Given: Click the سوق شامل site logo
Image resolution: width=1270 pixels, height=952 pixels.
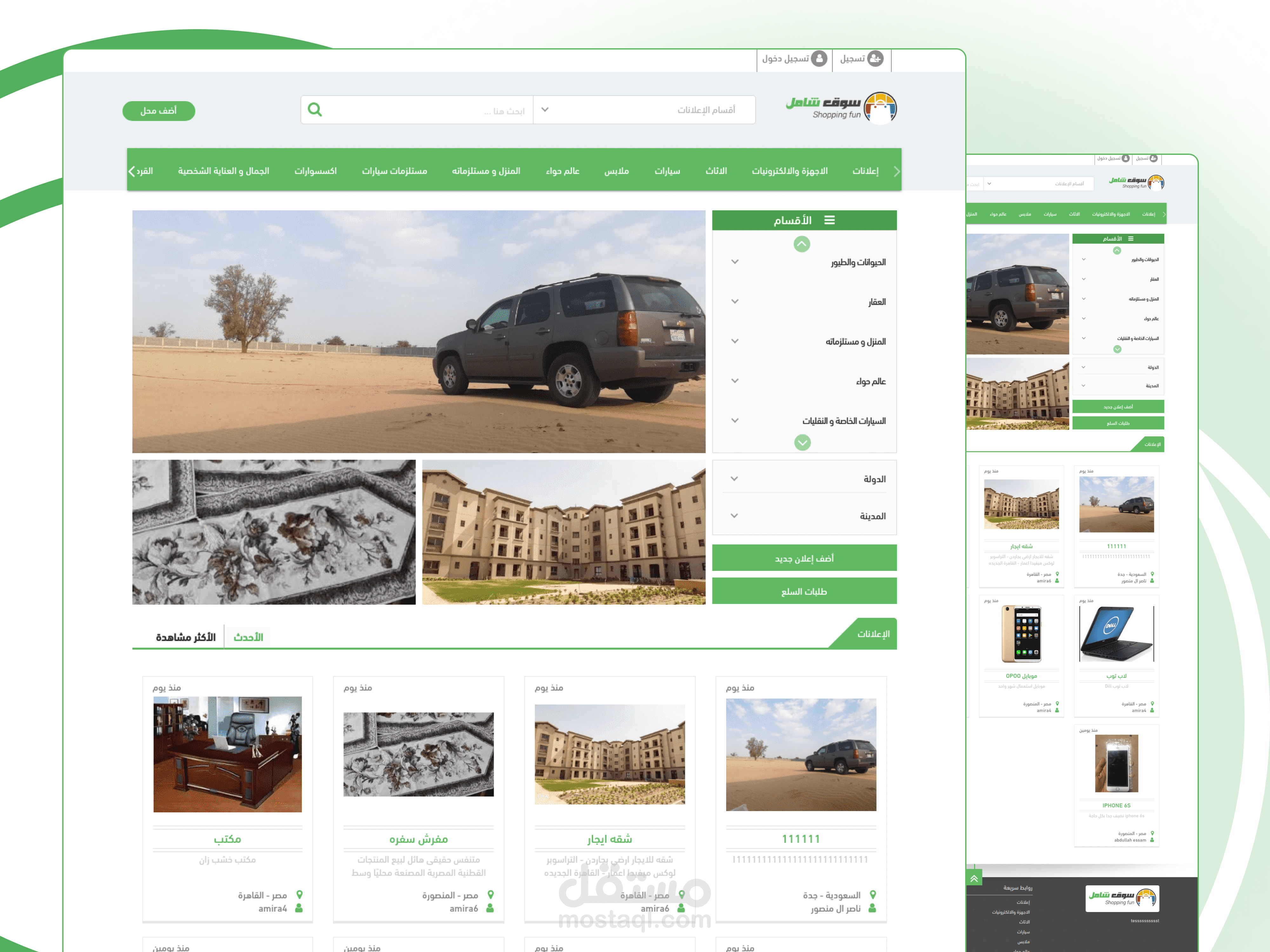Looking at the screenshot, I should 841,108.
